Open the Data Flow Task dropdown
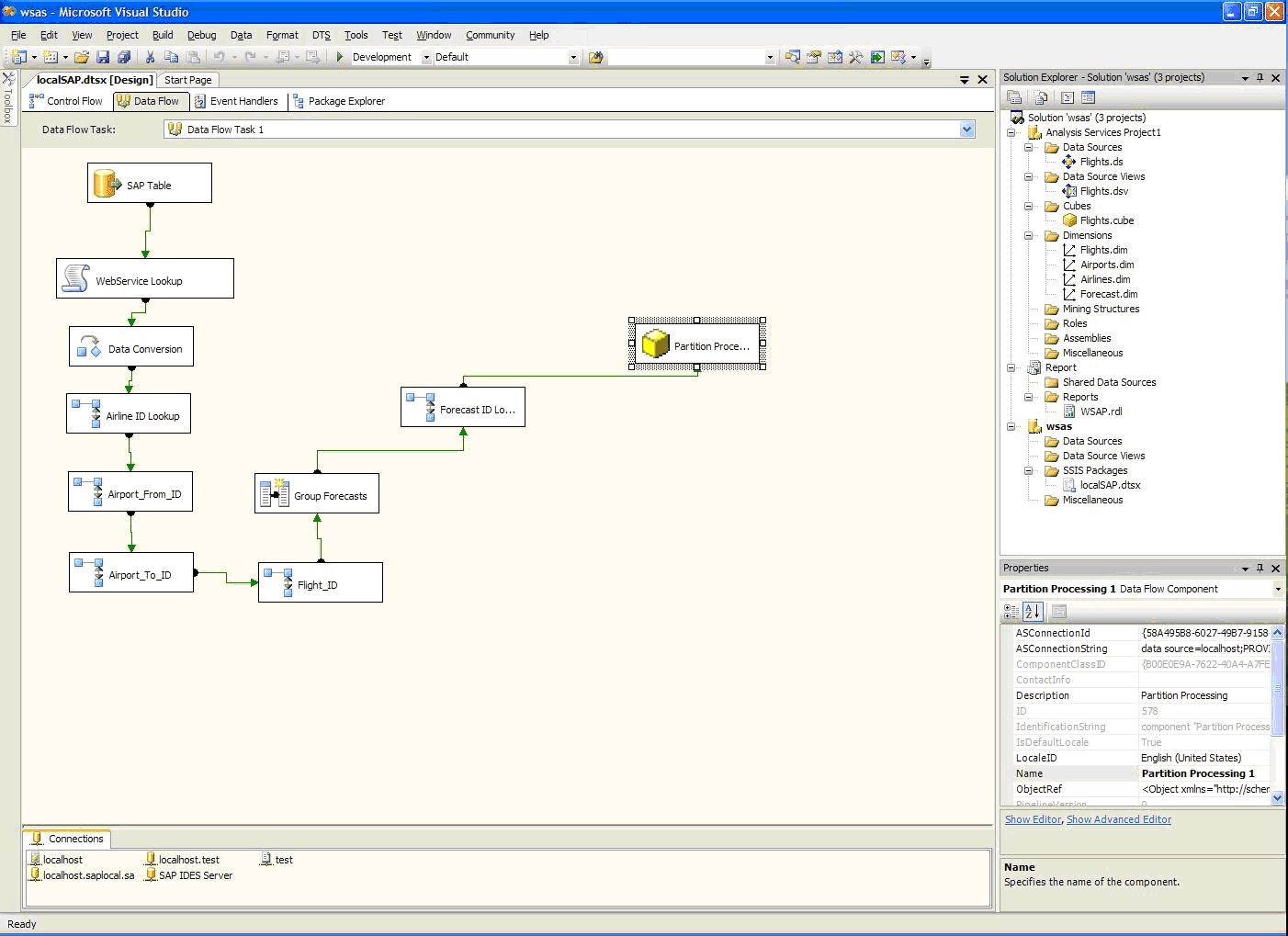Screen dimensions: 1288x936 [966, 130]
